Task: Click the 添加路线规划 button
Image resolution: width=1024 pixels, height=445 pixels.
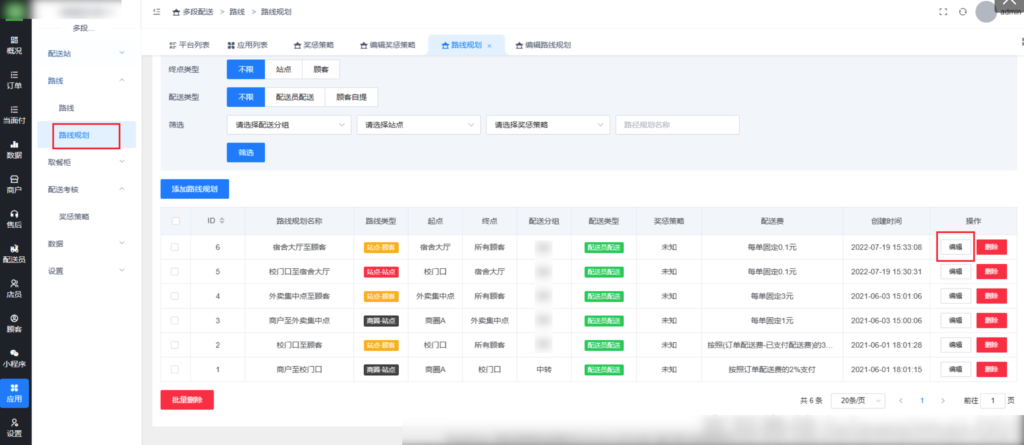Action: [x=195, y=189]
